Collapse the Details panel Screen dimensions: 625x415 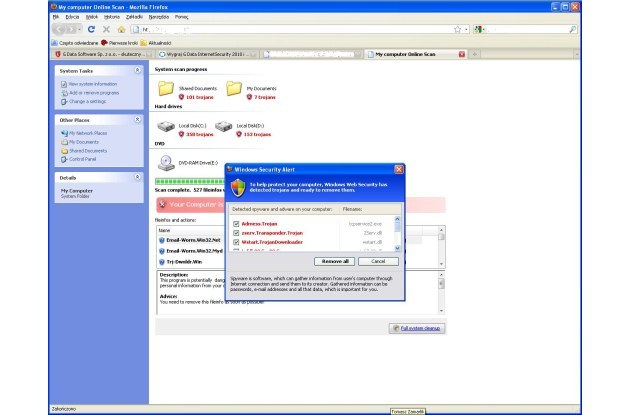(138, 177)
